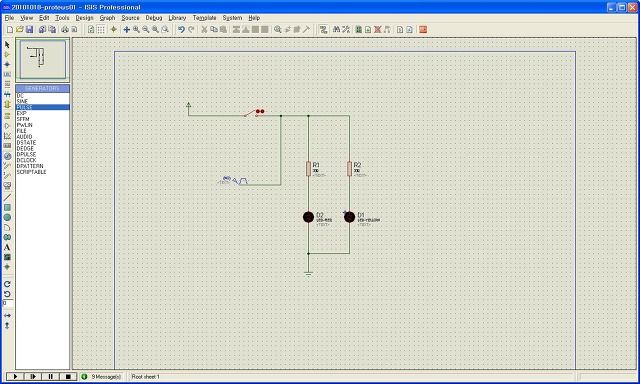Viewport: 640px width, 384px height.
Task: Click the Undo toolbar icon
Action: 181,29
